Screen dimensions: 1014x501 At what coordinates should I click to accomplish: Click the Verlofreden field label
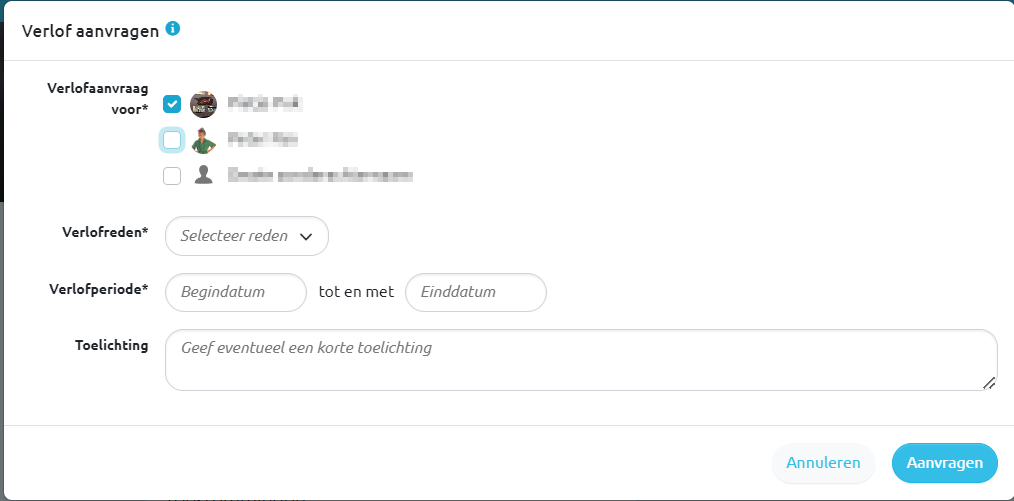click(105, 232)
